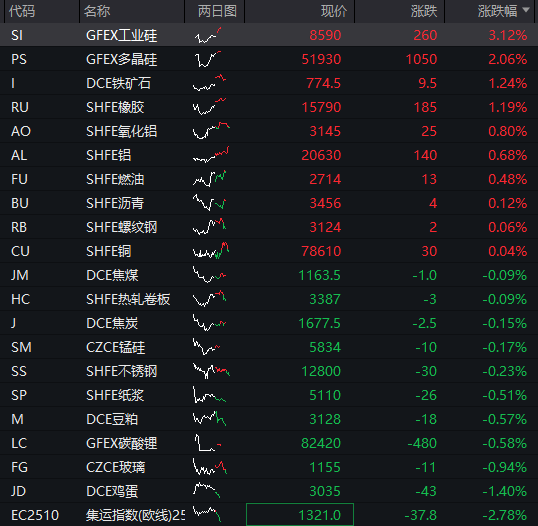Image resolution: width=538 pixels, height=526 pixels.
Task: Open the GFEX工业硅 two-day sparkline chart
Action: (208, 35)
